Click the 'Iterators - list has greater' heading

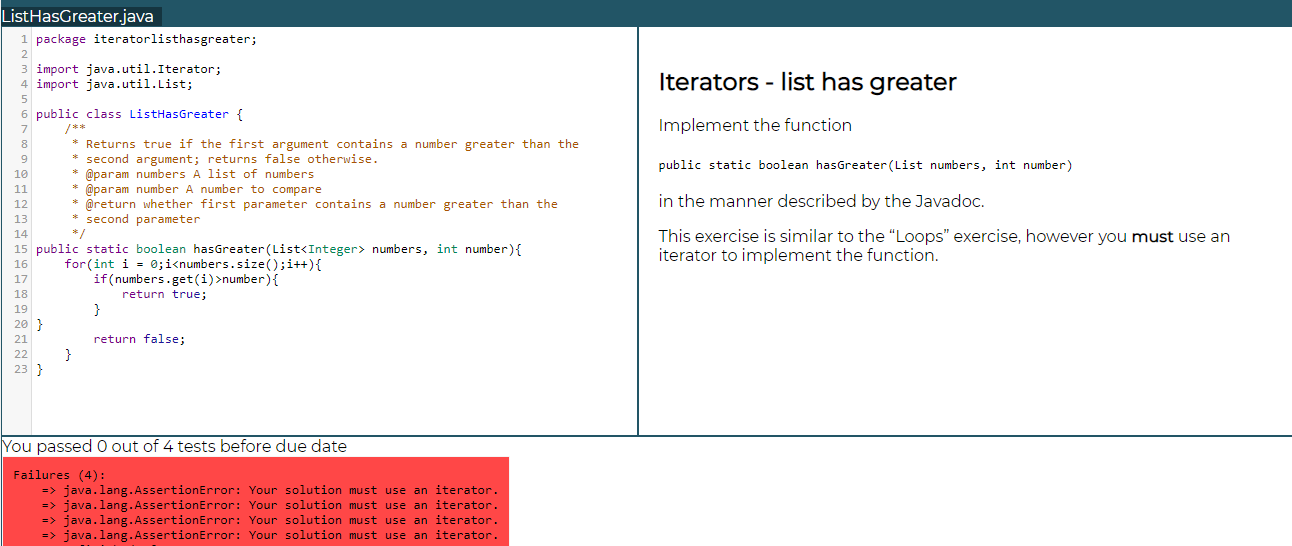[x=808, y=82]
